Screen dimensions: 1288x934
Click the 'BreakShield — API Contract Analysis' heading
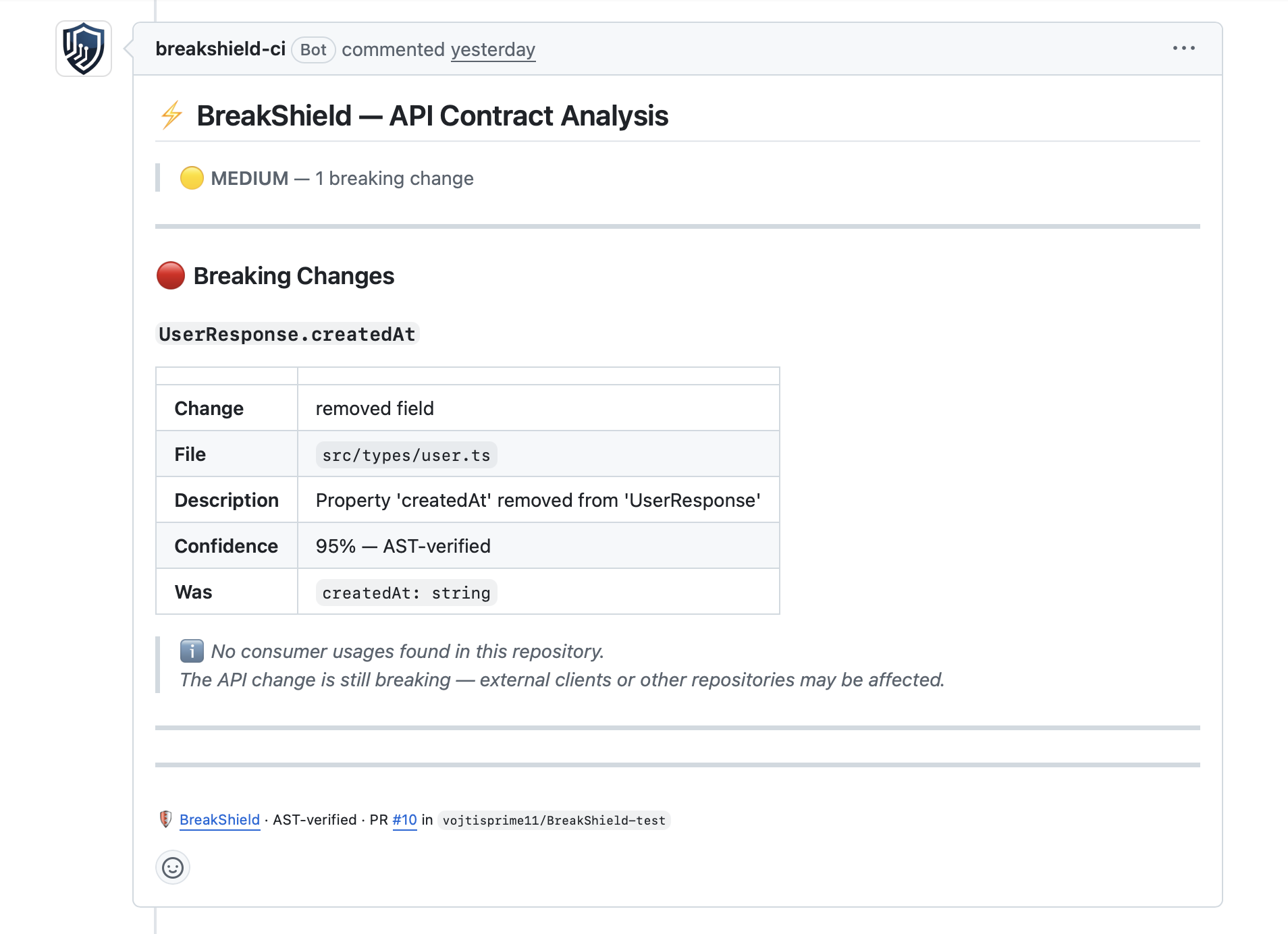click(433, 115)
